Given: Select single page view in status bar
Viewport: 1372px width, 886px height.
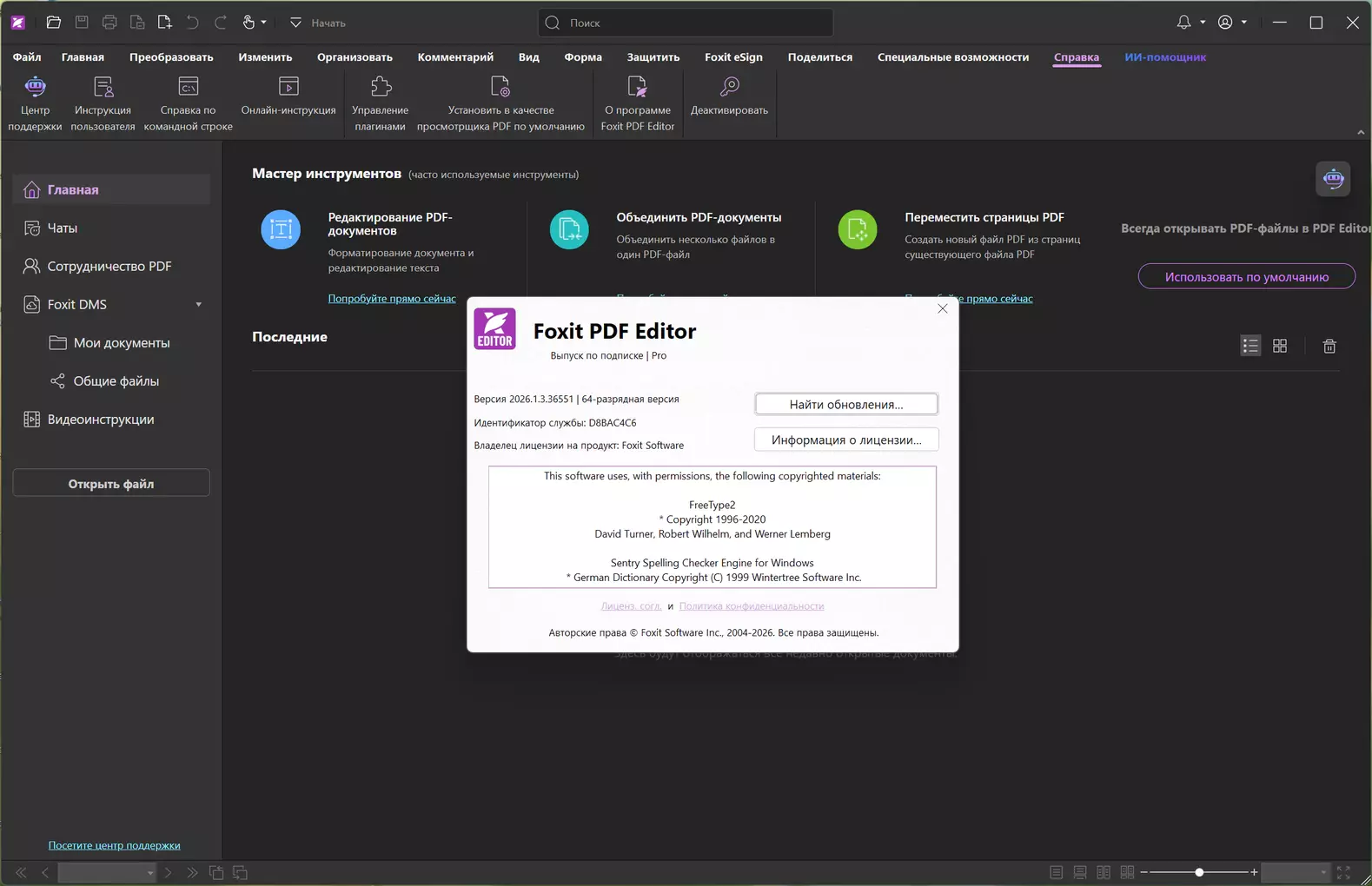Looking at the screenshot, I should (1057, 872).
